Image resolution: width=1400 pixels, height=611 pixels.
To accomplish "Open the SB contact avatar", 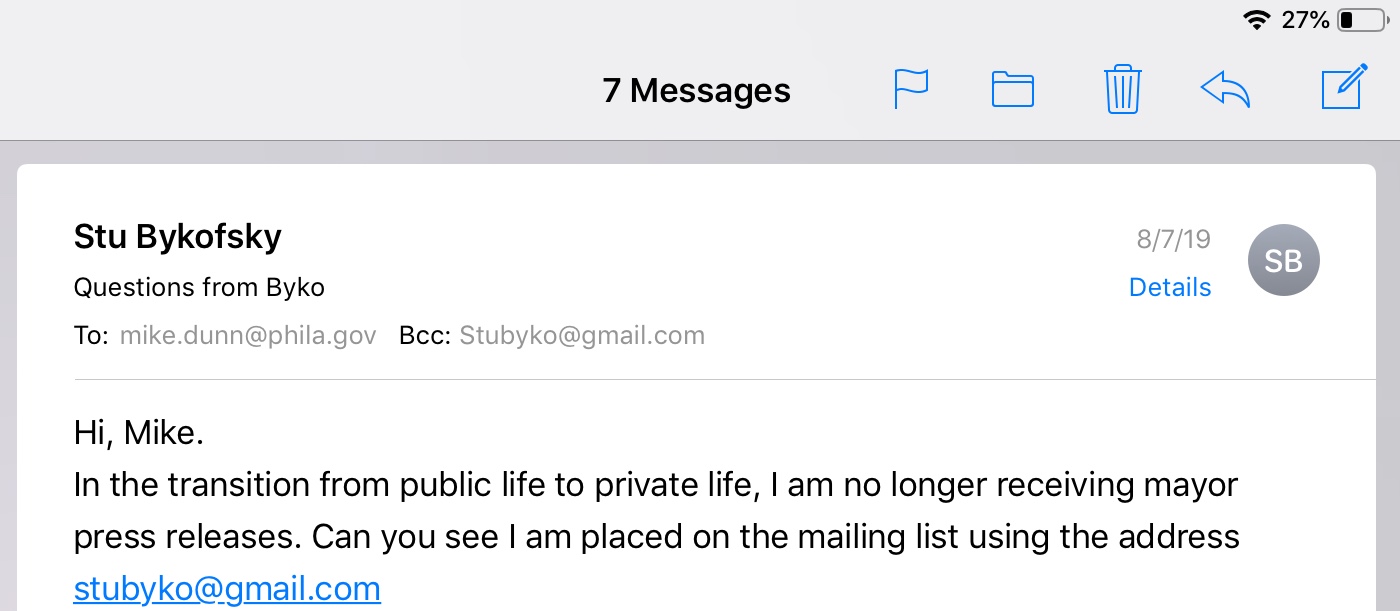I will (x=1284, y=260).
